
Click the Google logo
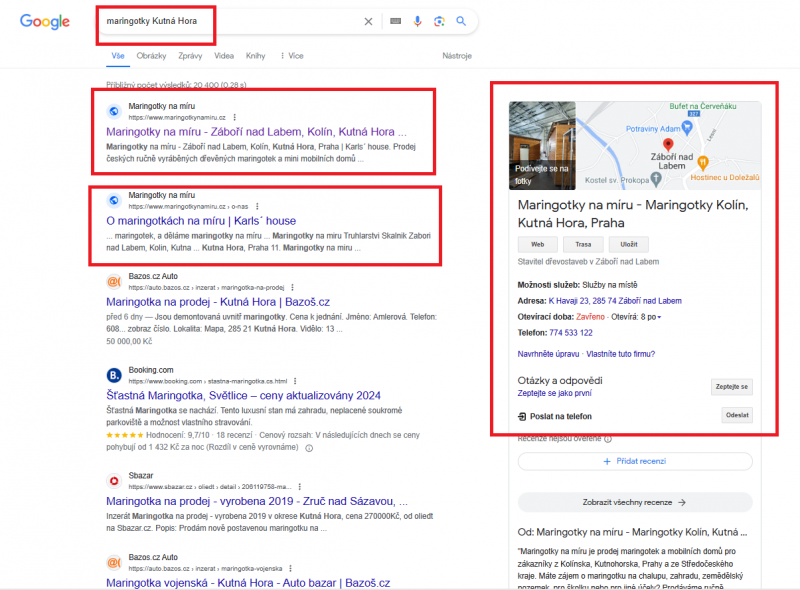45,21
